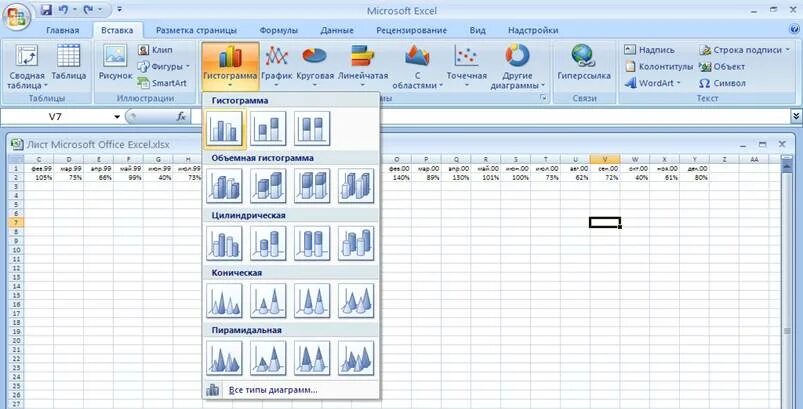
Task: Switch to the Главная tab
Action: click(x=63, y=30)
